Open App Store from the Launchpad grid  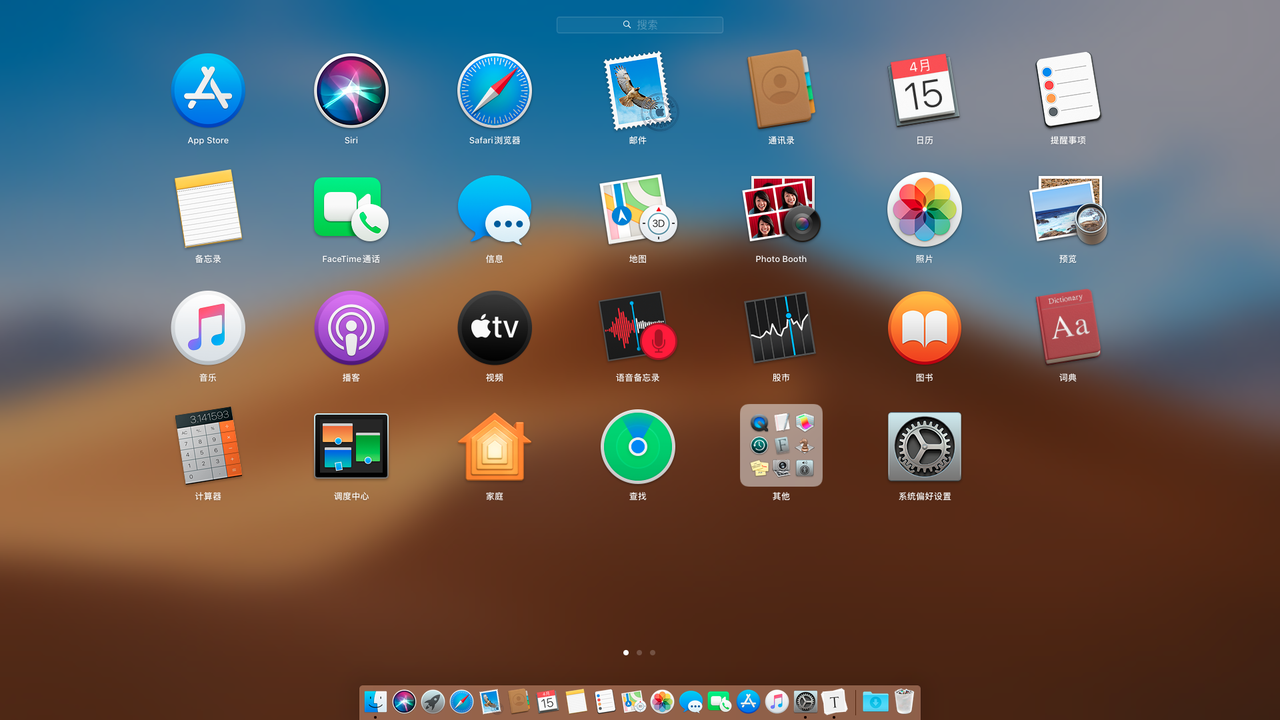[x=208, y=90]
